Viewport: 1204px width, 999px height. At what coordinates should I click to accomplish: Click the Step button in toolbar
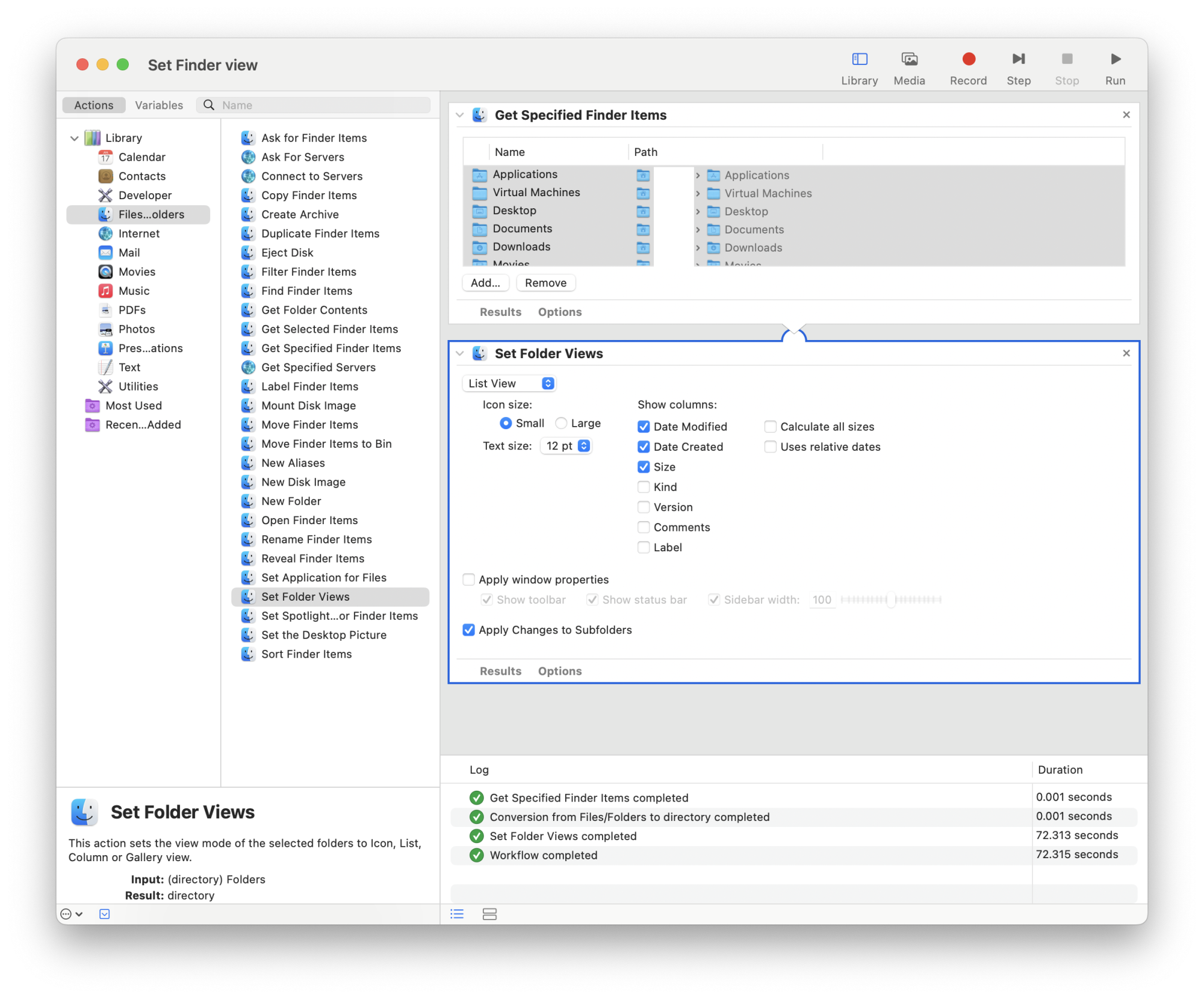click(x=1019, y=58)
